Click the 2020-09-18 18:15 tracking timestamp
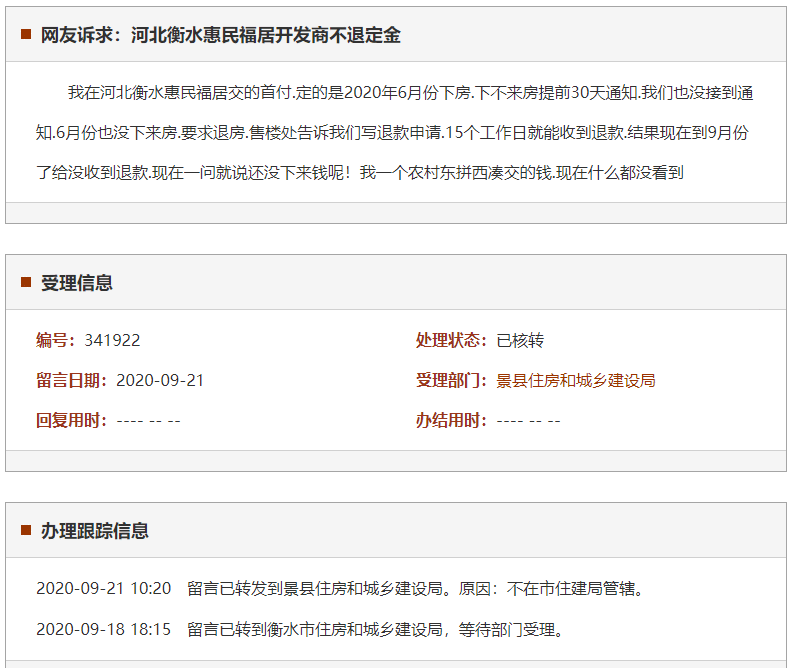Screen dimensions: 792x668 (x=103, y=630)
